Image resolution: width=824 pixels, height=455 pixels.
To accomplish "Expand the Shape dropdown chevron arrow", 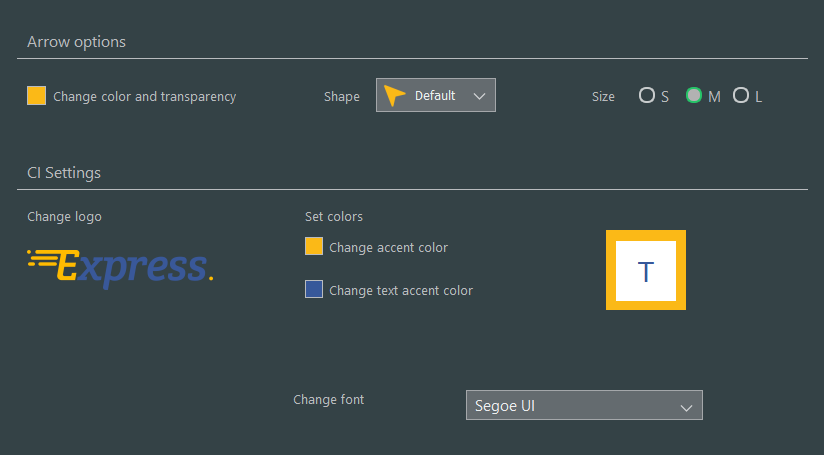I will point(479,96).
